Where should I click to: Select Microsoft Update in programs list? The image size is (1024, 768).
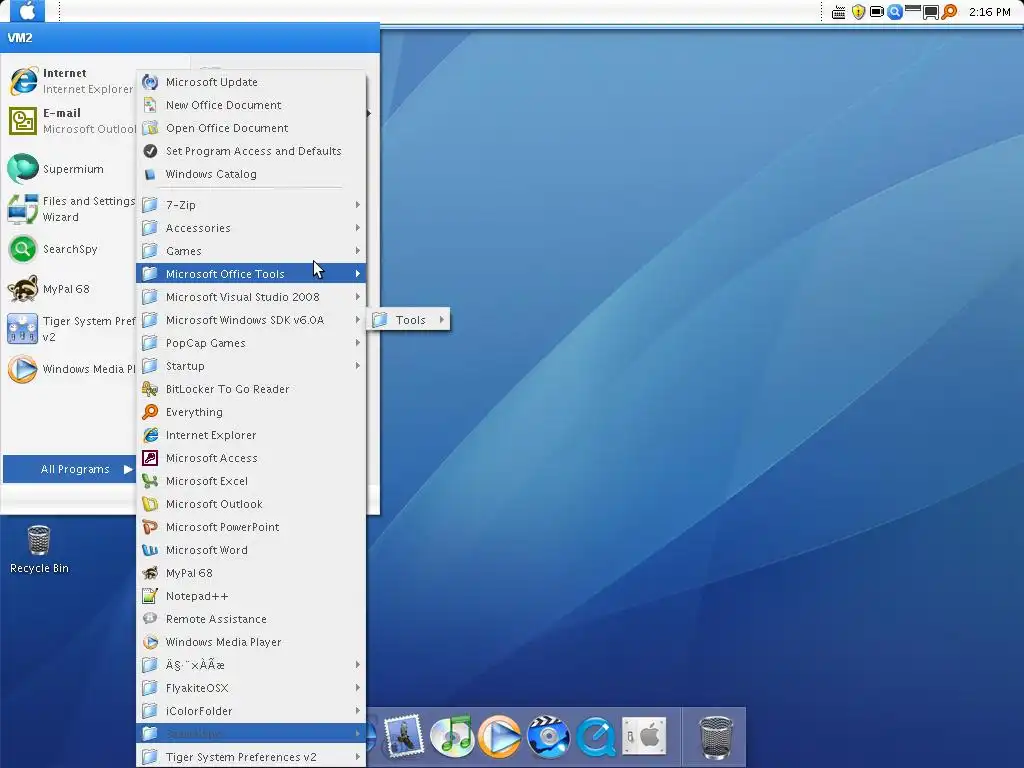pos(251,82)
